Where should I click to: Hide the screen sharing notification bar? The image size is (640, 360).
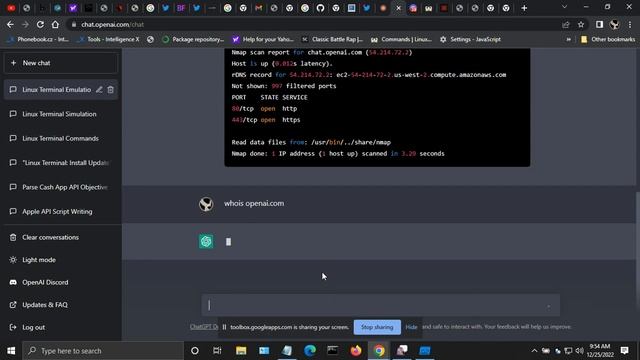click(411, 327)
